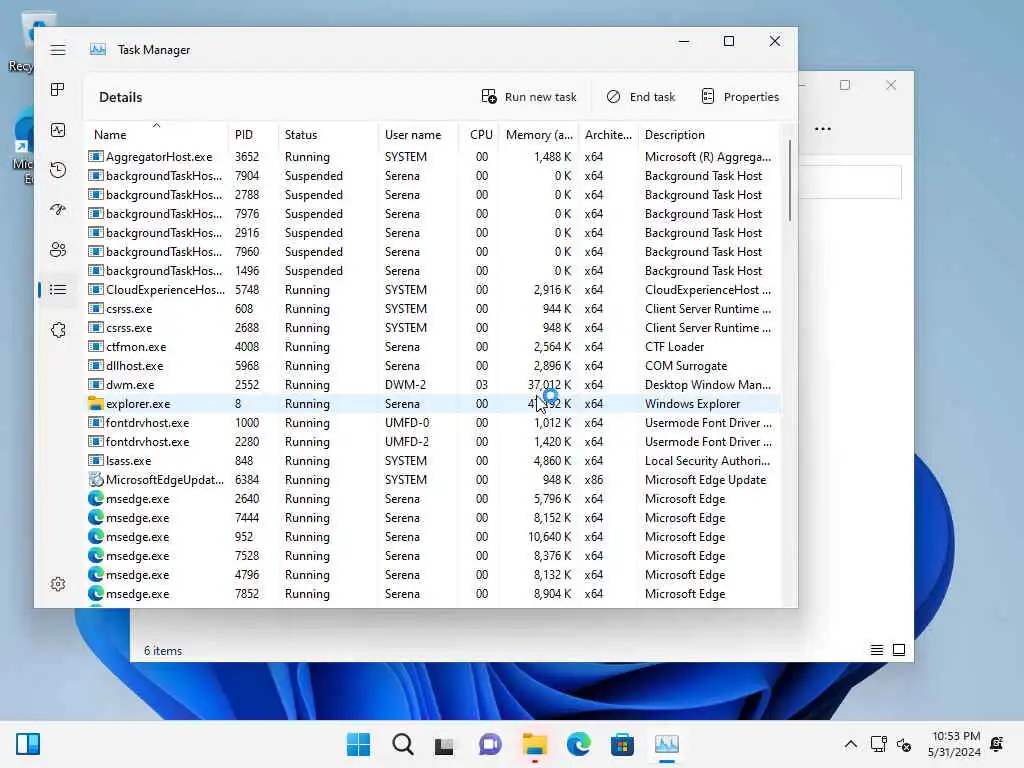
Task: Open the Services page puzzle icon
Action: click(x=57, y=330)
